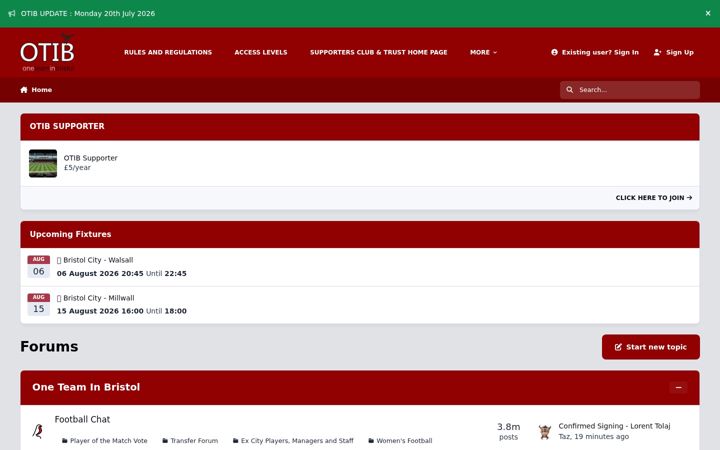Go to Supporters Club & Trust home page

coord(378,52)
